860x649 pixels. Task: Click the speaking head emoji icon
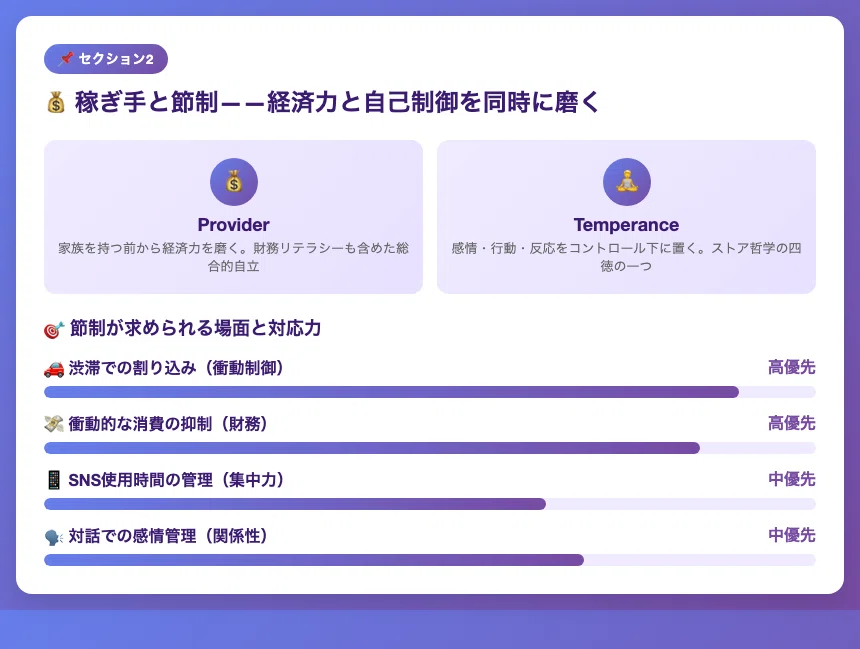pyautogui.click(x=54, y=537)
